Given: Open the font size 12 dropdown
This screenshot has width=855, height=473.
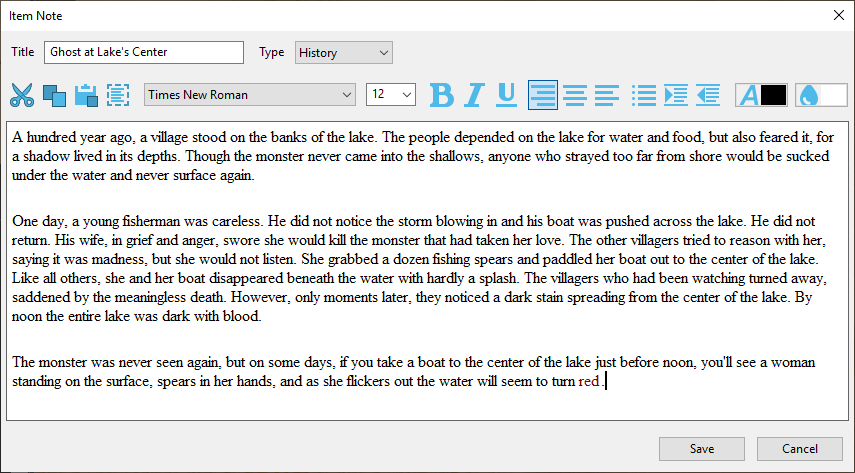Looking at the screenshot, I should point(391,95).
